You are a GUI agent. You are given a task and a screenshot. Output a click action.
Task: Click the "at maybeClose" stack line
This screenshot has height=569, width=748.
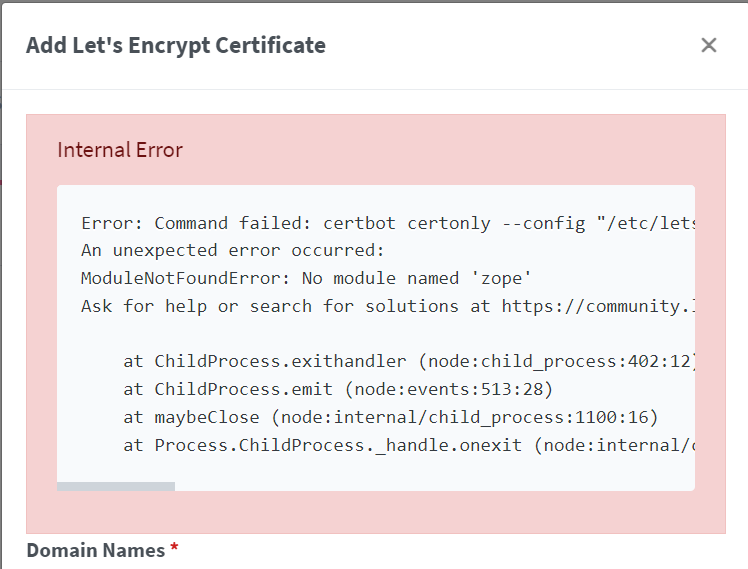[200, 417]
